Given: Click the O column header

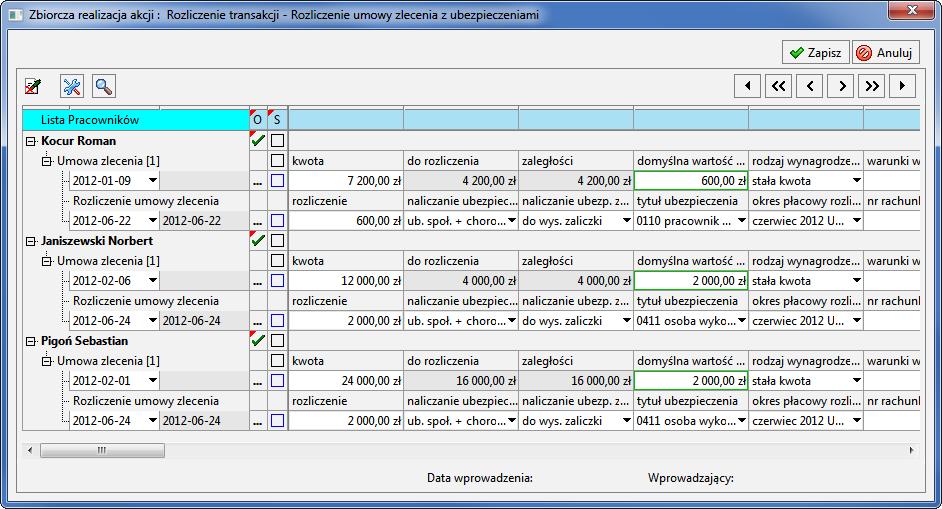Looking at the screenshot, I should click(258, 120).
